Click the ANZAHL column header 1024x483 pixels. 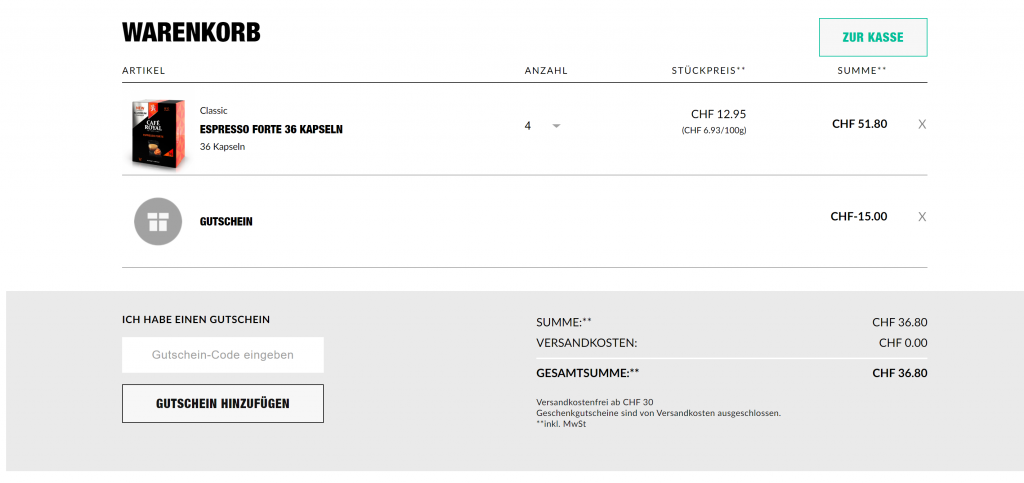point(546,71)
